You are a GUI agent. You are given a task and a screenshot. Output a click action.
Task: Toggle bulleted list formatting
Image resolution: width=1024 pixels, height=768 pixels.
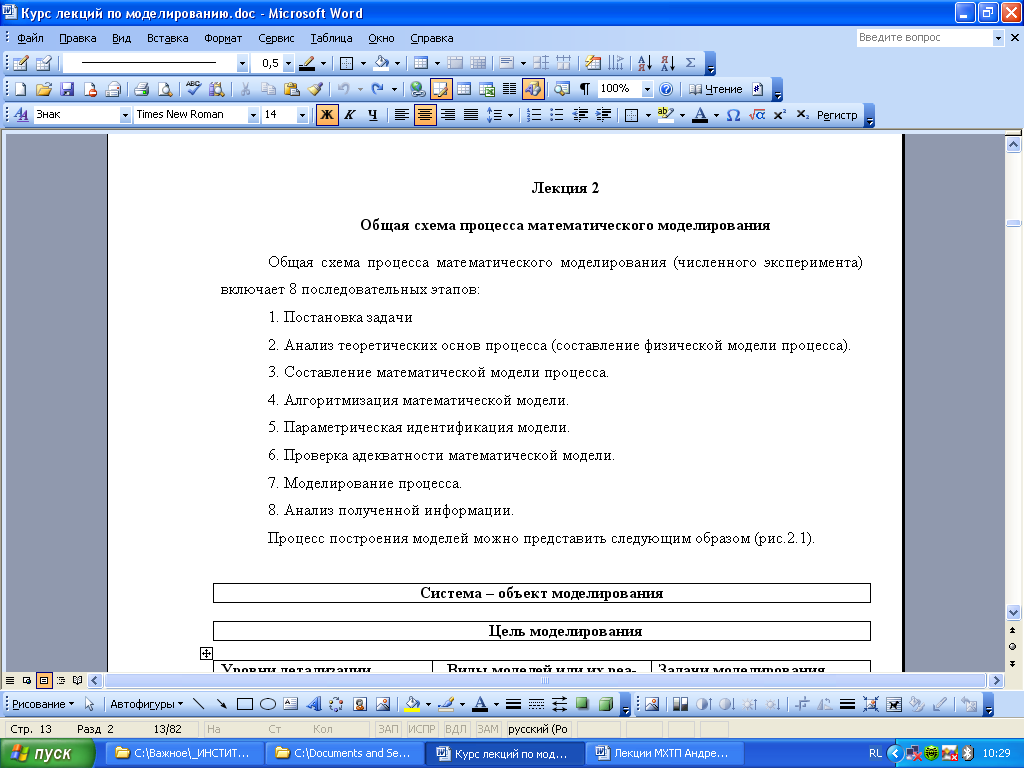click(x=556, y=115)
